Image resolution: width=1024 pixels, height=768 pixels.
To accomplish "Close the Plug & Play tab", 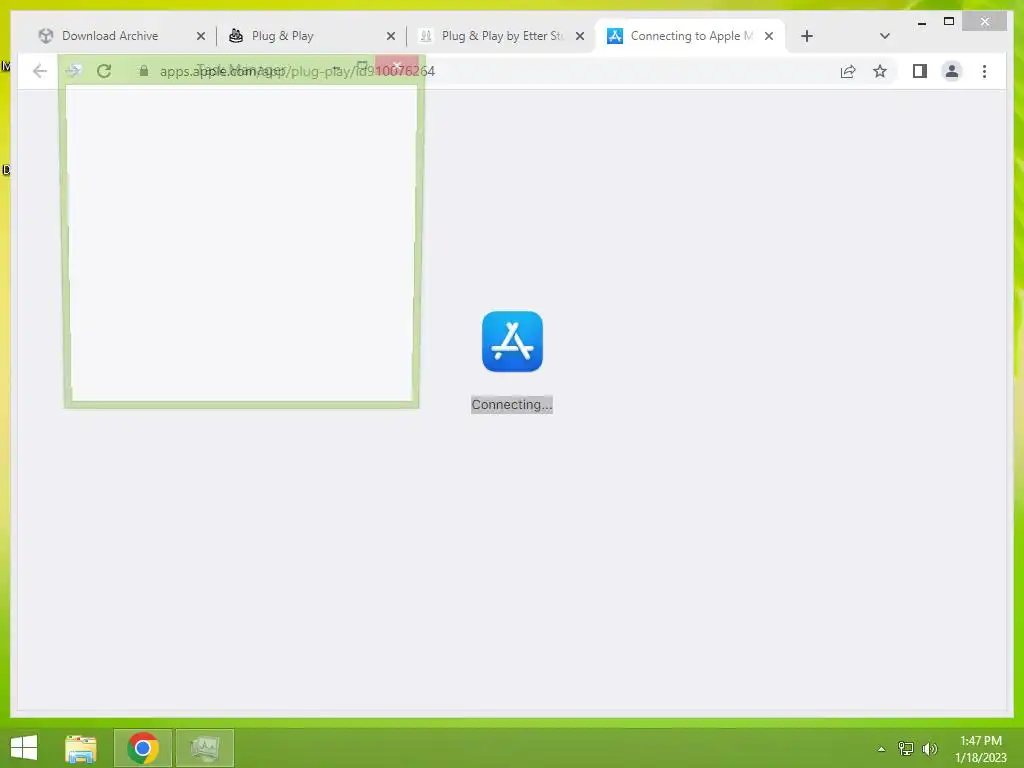I will [x=391, y=36].
